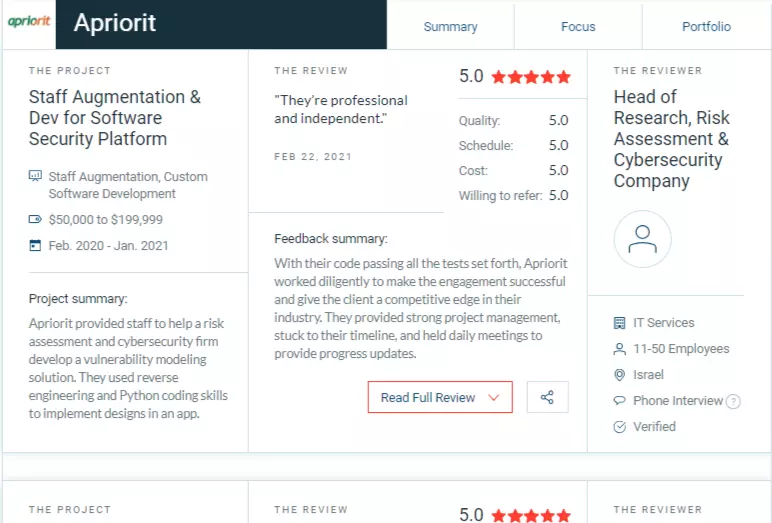Click the Apriorit logo image
Viewport: 772px width, 523px height.
(x=29, y=21)
